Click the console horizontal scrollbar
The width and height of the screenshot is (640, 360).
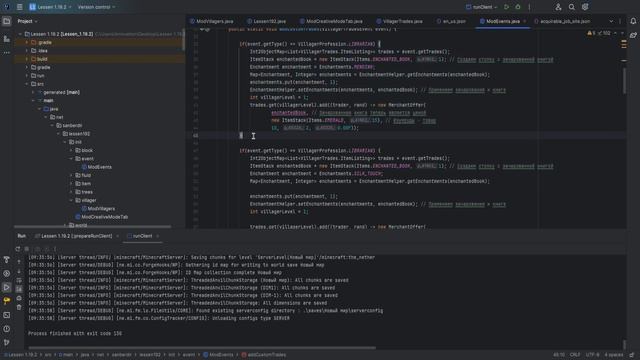(x=202, y=348)
